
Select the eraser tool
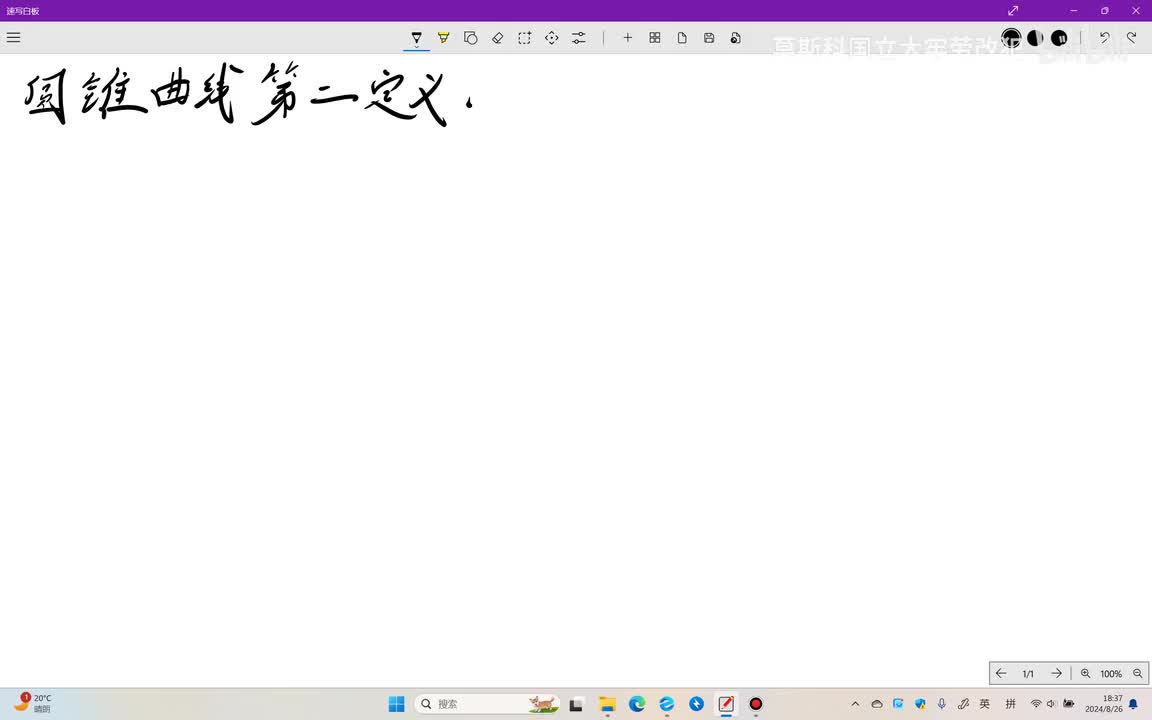(x=497, y=37)
